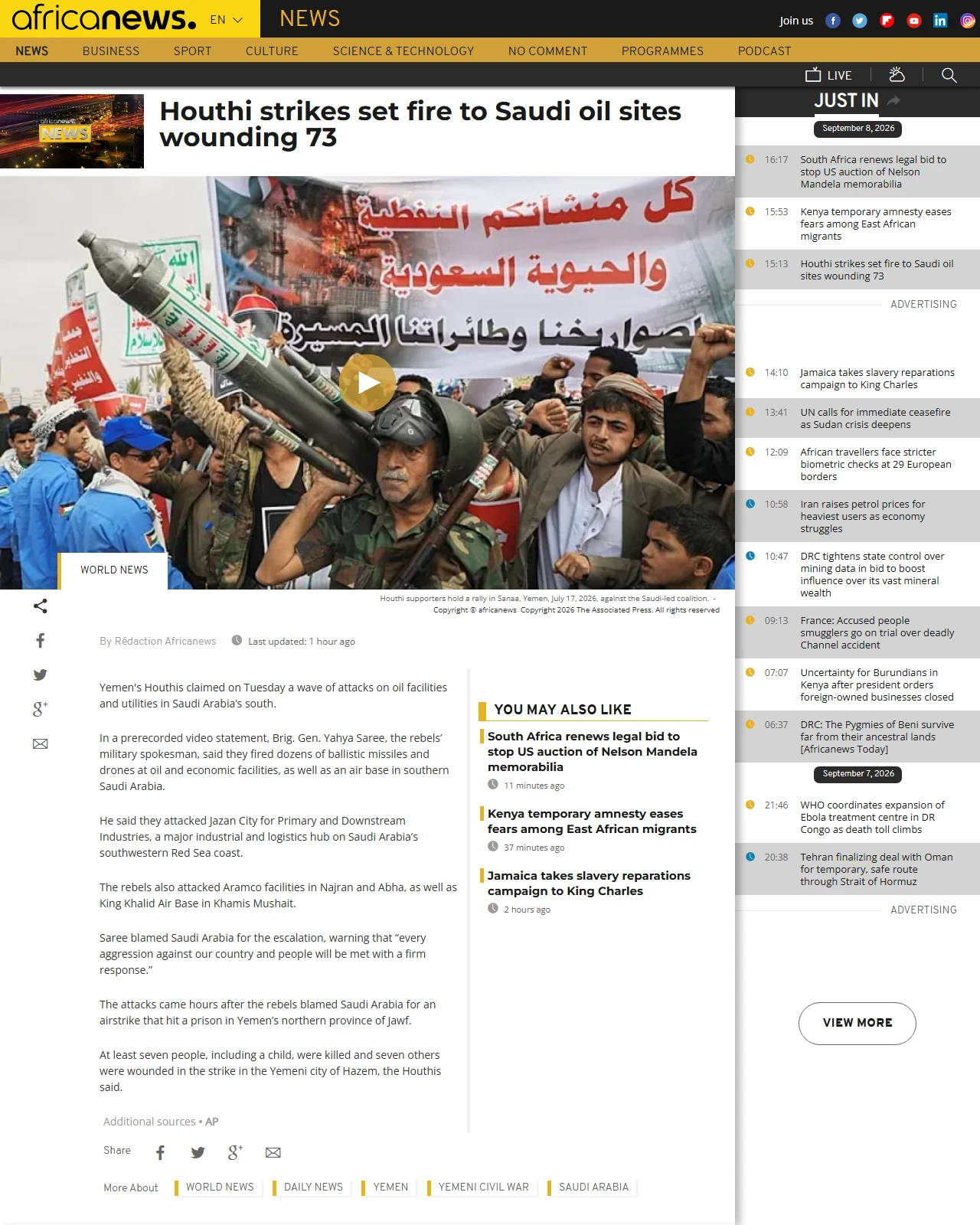The height and width of the screenshot is (1225, 980).
Task: Open Kenya amnesty story under You May Also Like
Action: point(592,821)
